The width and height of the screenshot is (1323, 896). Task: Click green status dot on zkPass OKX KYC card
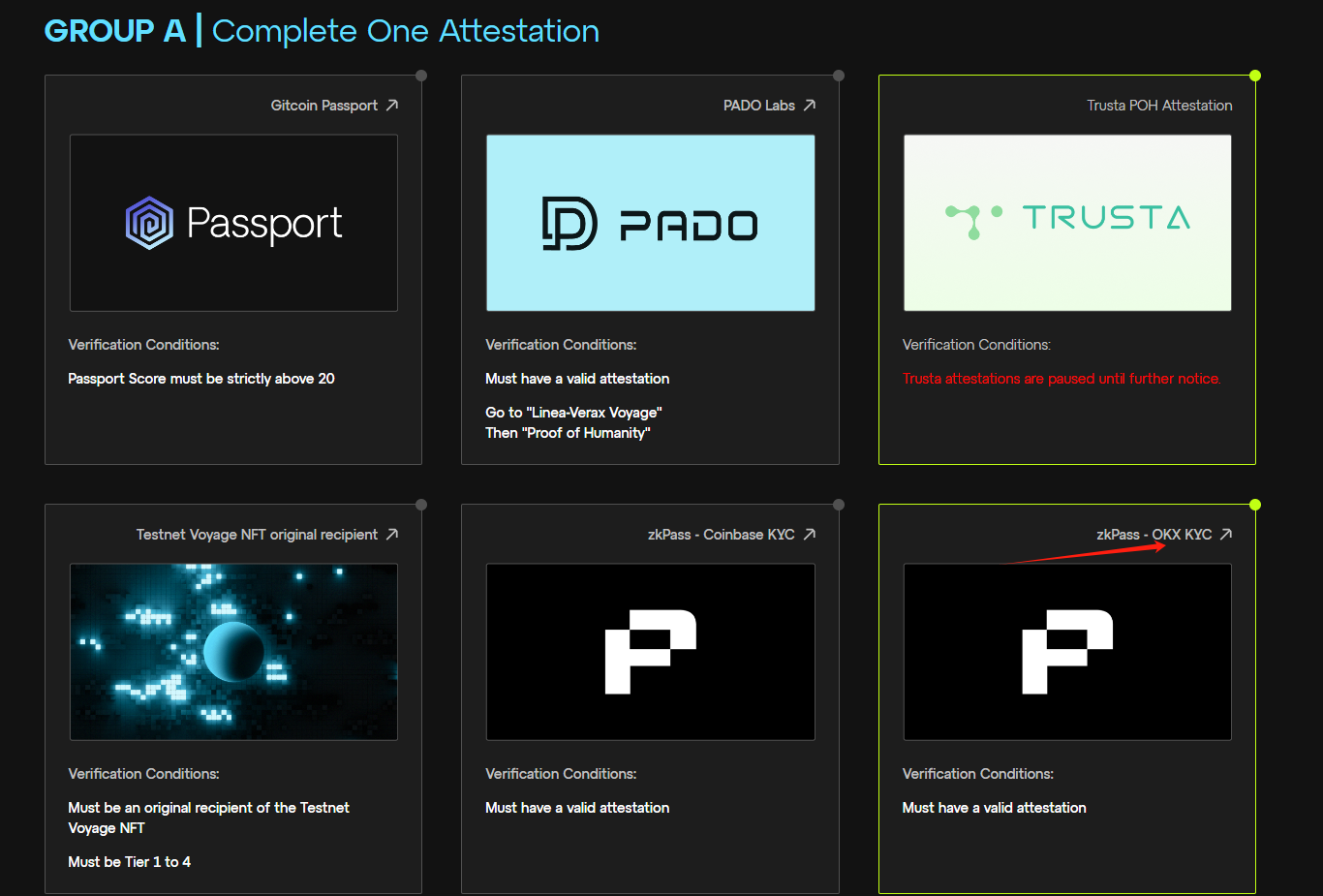pos(1255,505)
